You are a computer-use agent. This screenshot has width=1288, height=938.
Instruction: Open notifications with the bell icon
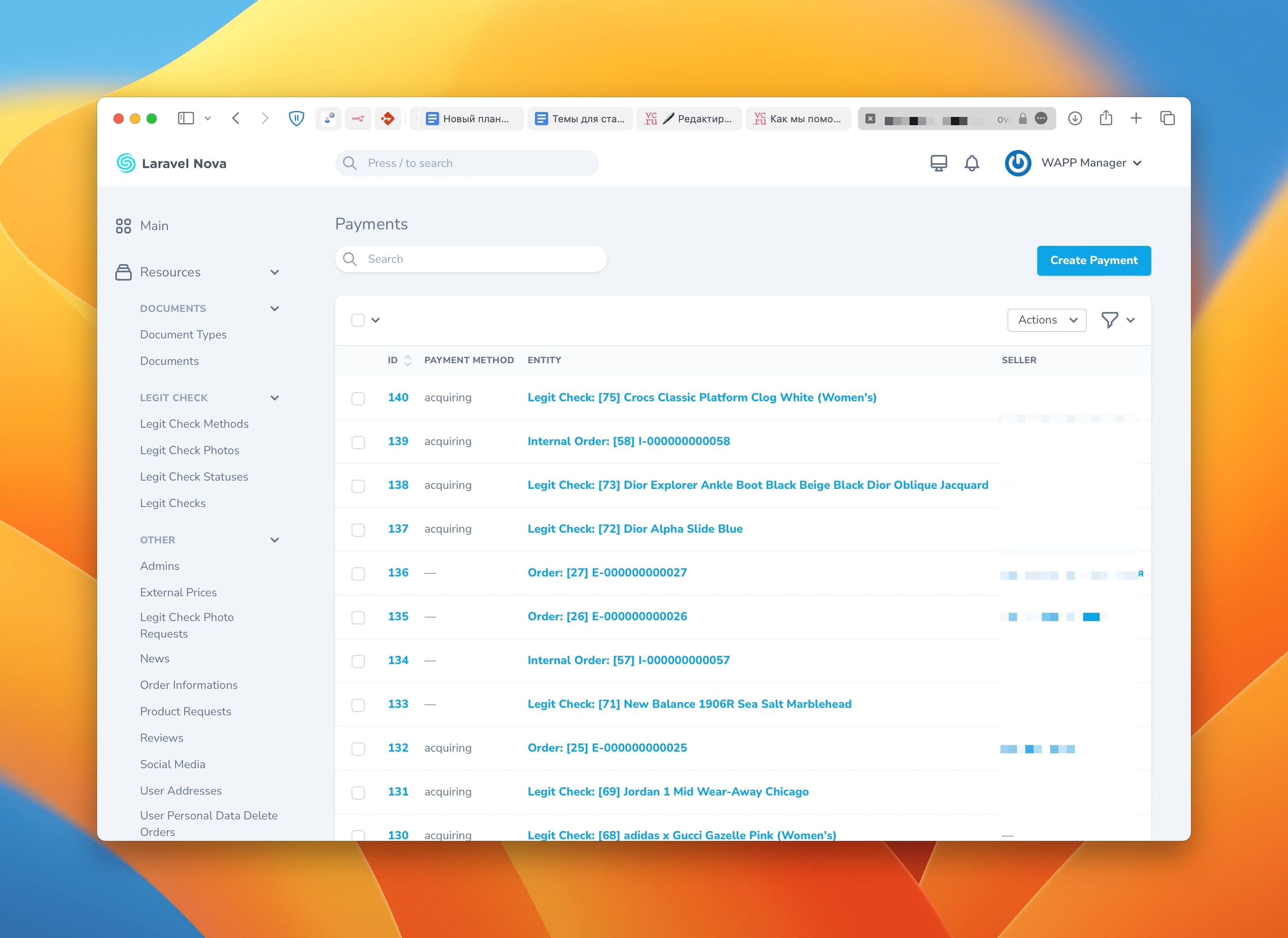(972, 163)
